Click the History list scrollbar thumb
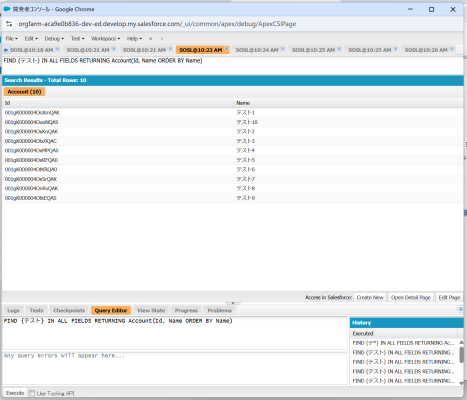 461,355
